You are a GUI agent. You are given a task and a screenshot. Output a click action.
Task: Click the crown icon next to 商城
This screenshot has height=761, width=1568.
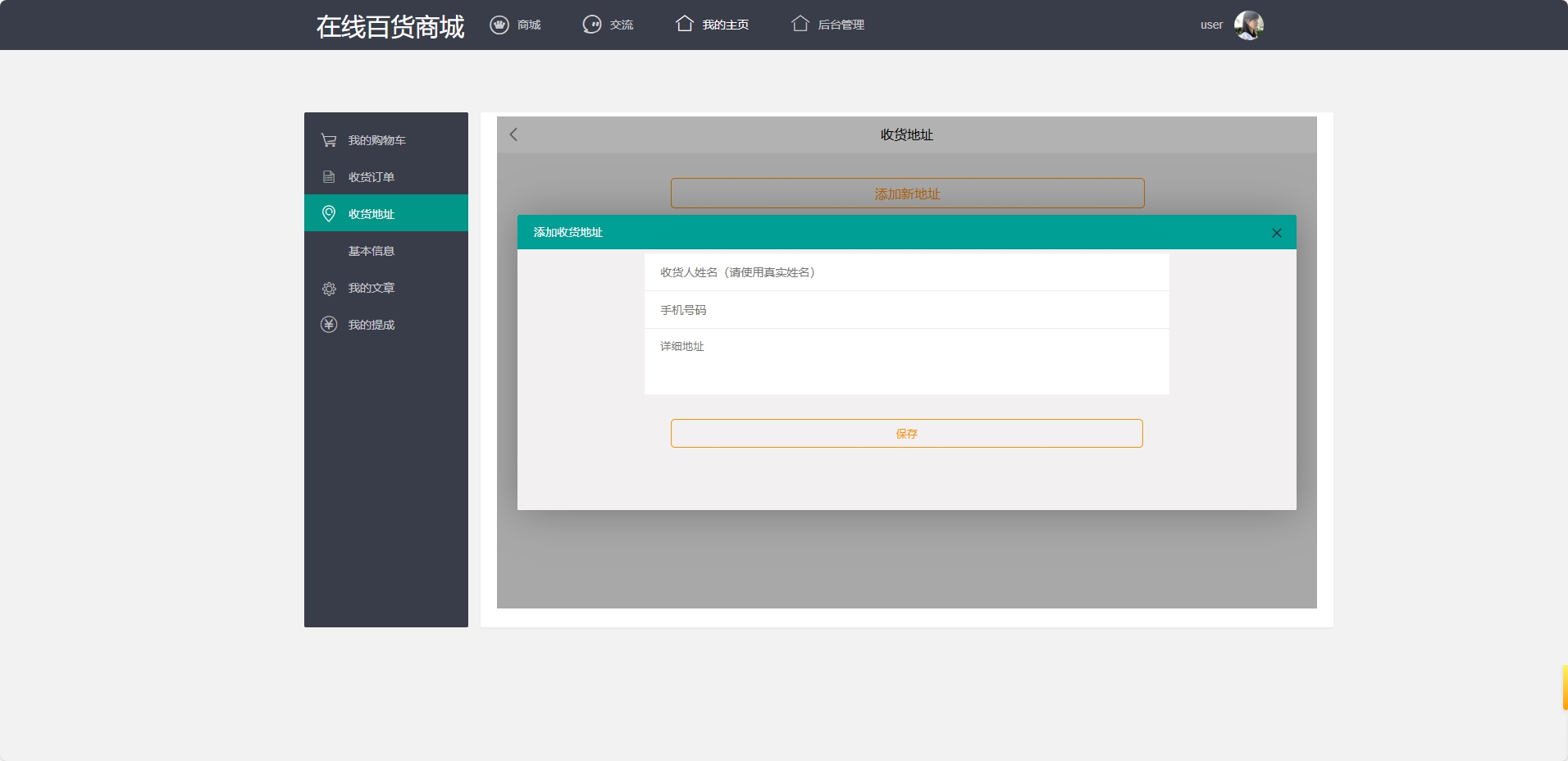[x=498, y=25]
